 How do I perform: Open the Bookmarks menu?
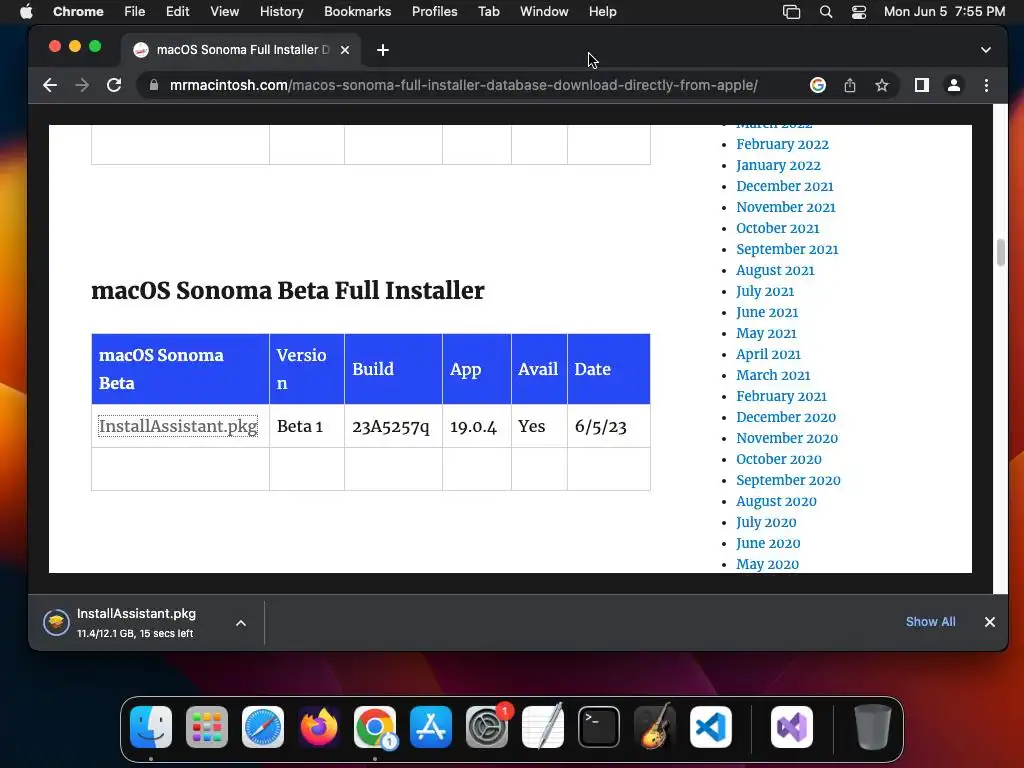[357, 12]
